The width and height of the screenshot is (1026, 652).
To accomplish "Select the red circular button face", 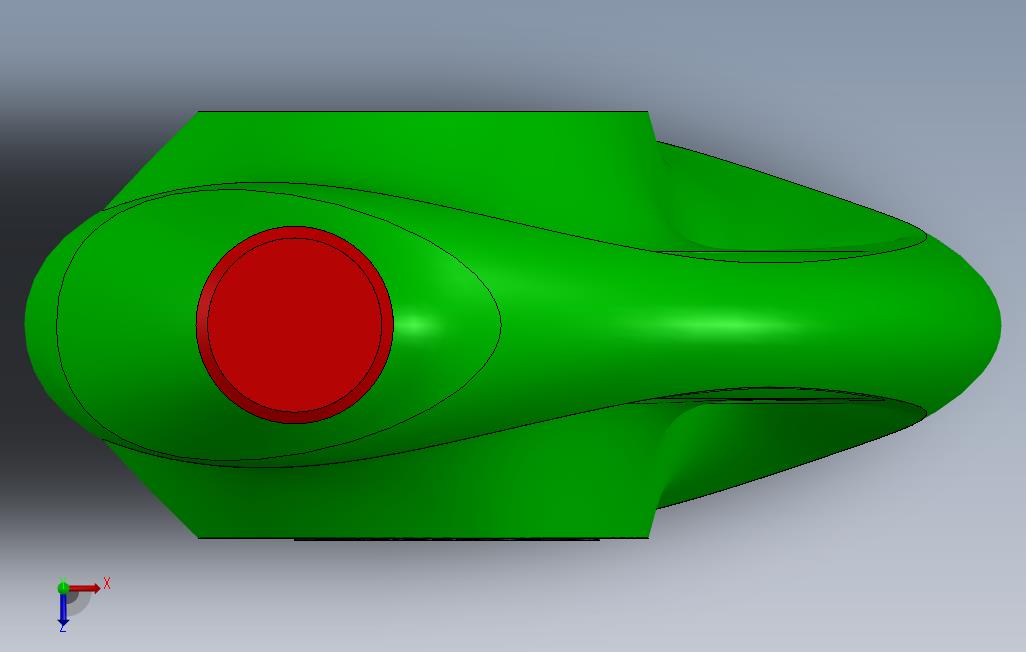I will coord(295,325).
